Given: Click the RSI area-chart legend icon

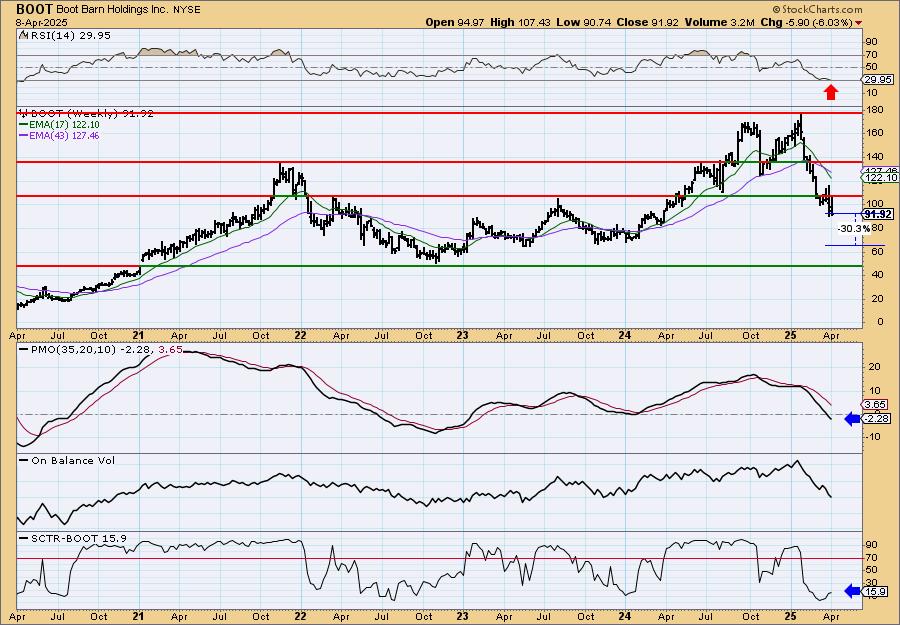Looking at the screenshot, I should tap(23, 35).
